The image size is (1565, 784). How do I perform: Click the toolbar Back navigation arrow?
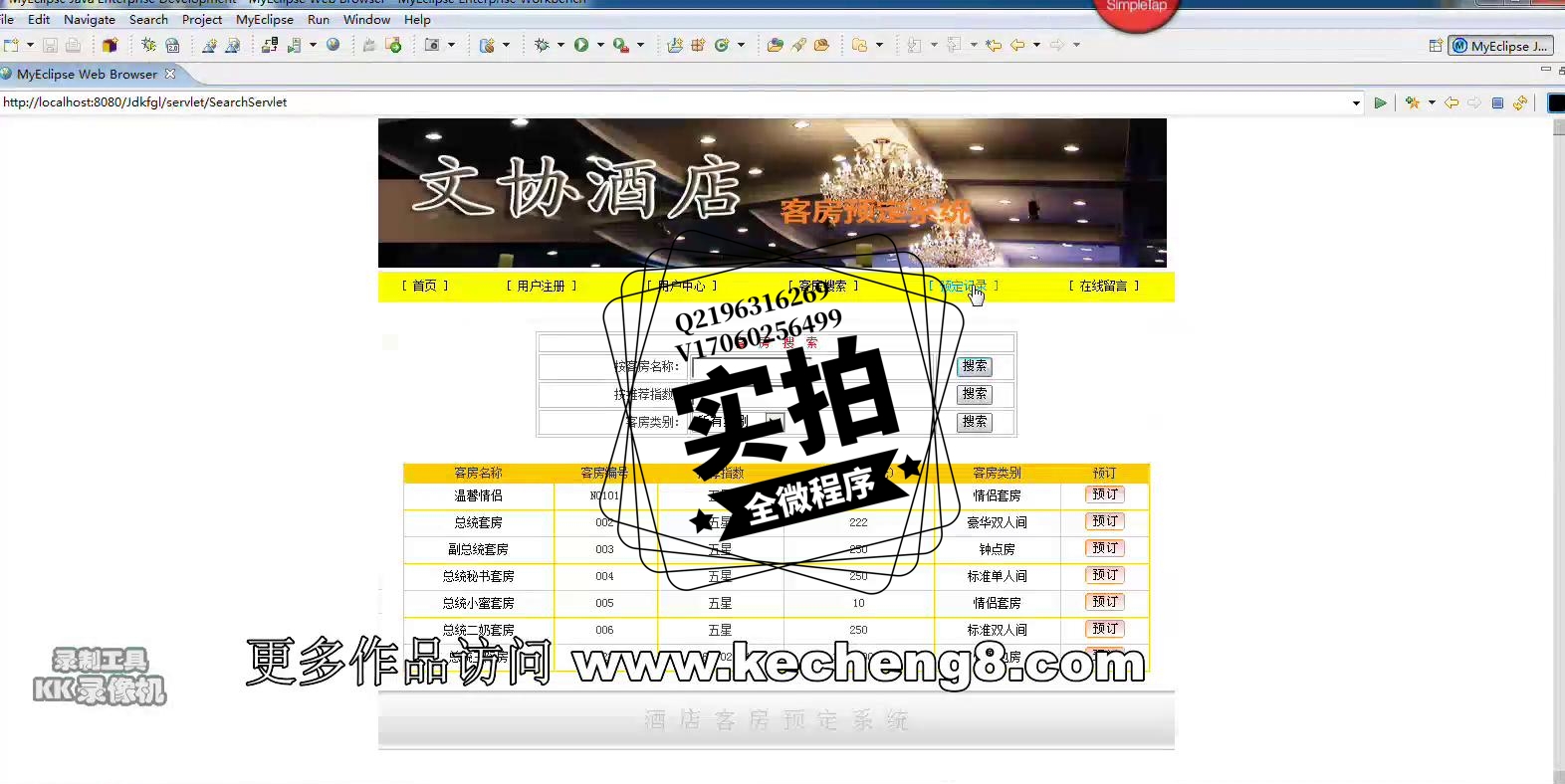(x=1017, y=45)
